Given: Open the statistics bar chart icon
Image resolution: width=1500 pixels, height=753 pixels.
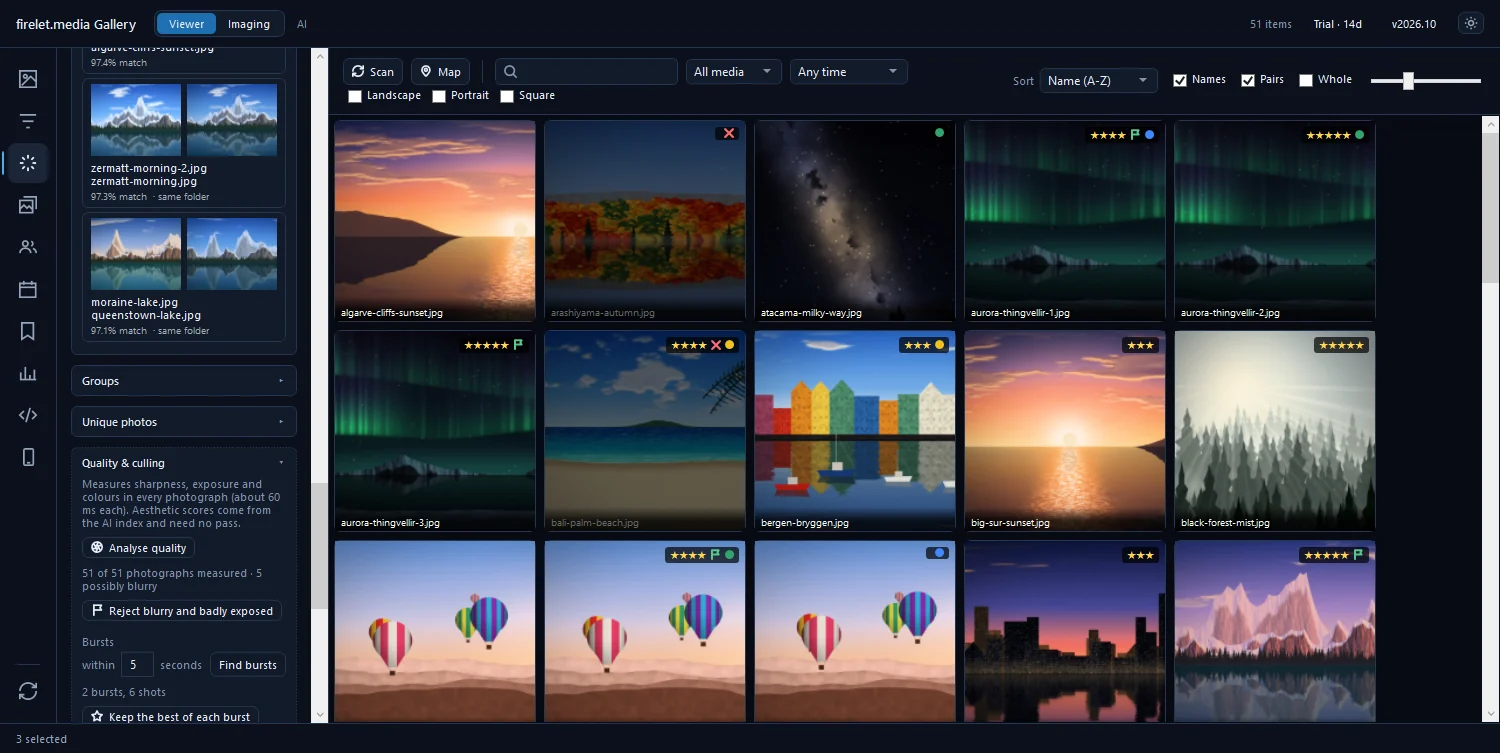Looking at the screenshot, I should pyautogui.click(x=28, y=373).
